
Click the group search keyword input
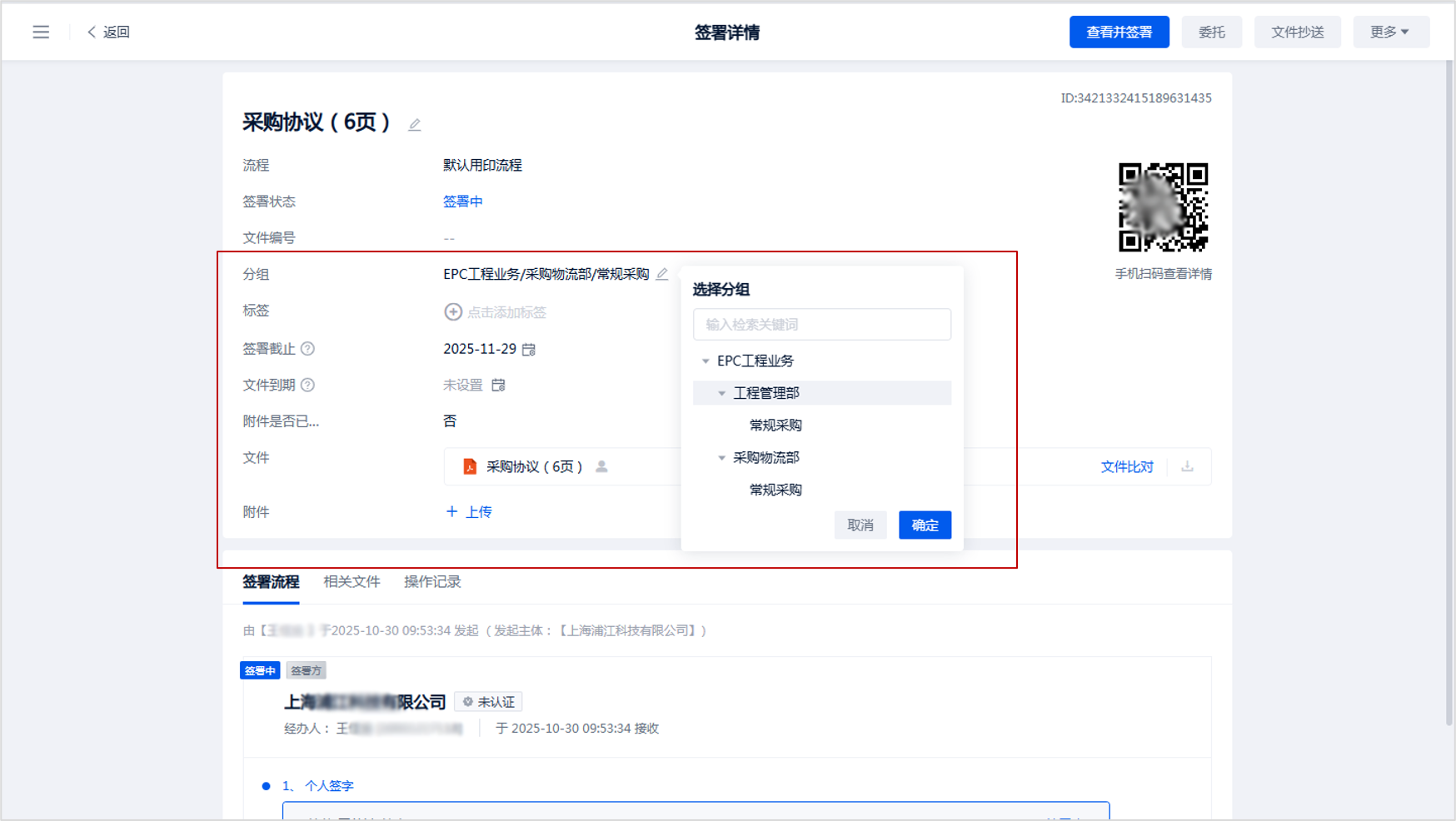[x=821, y=325]
